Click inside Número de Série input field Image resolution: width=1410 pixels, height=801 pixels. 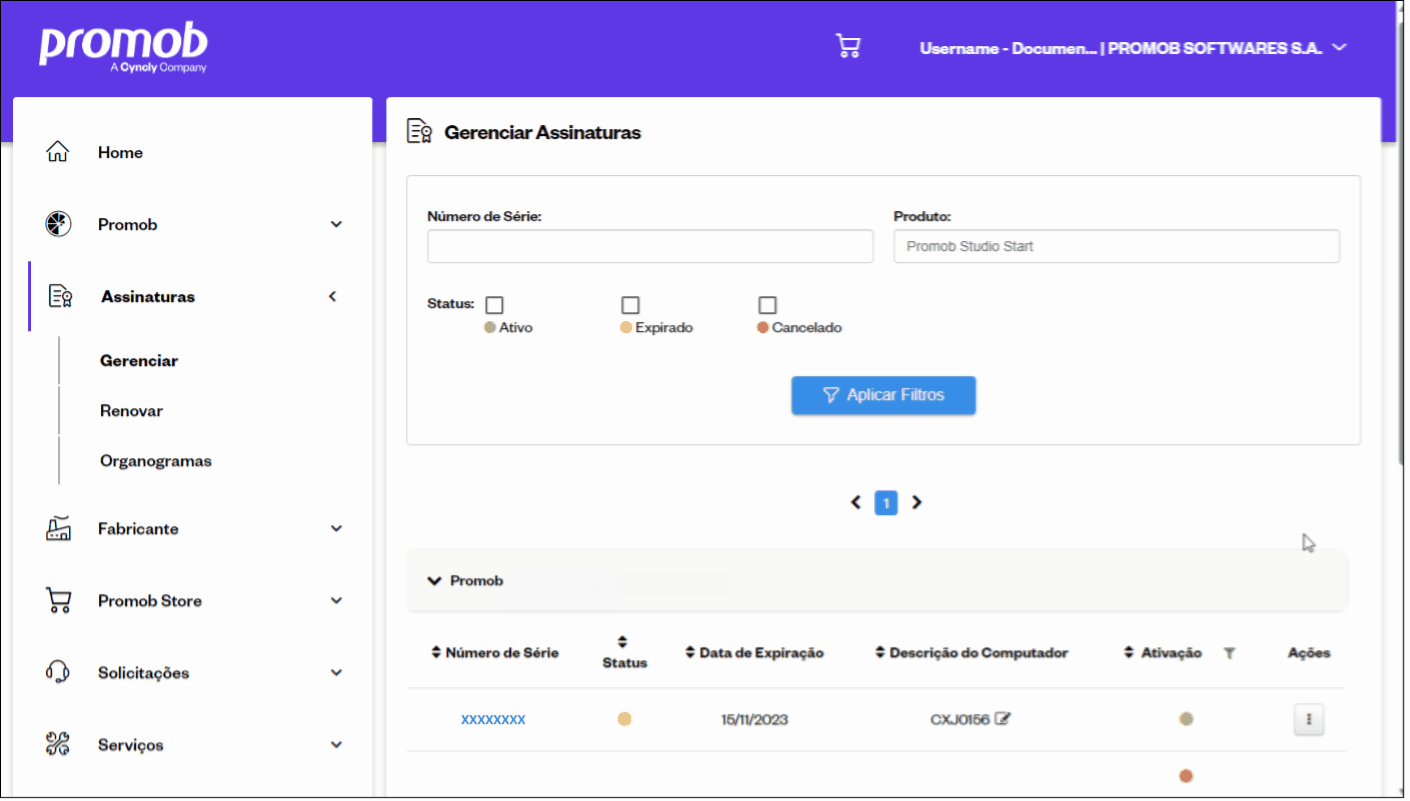pyautogui.click(x=650, y=246)
